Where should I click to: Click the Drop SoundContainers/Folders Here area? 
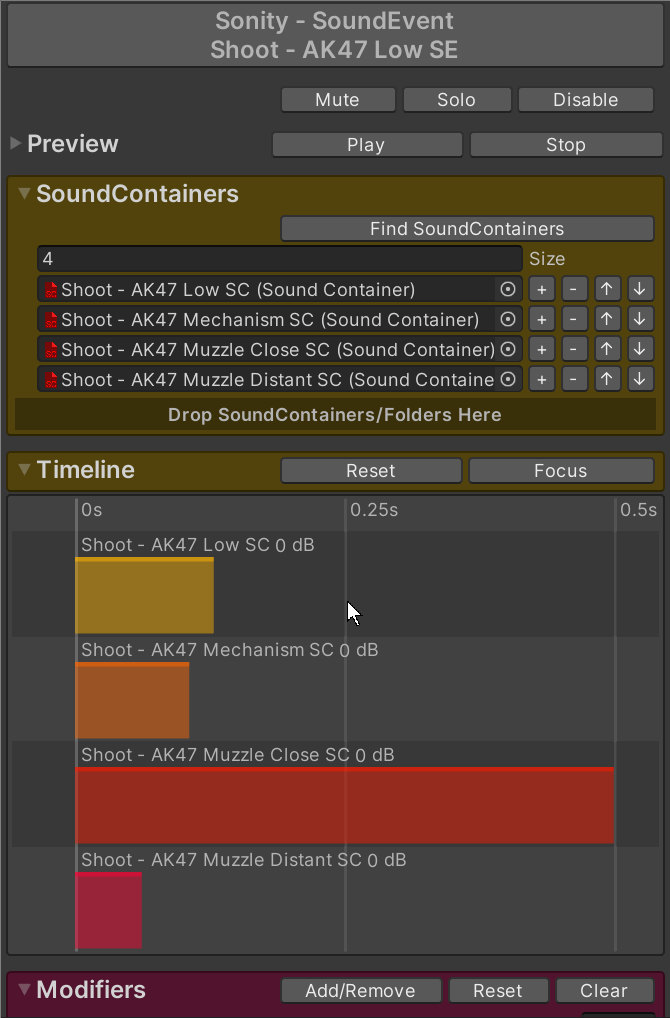tap(335, 414)
